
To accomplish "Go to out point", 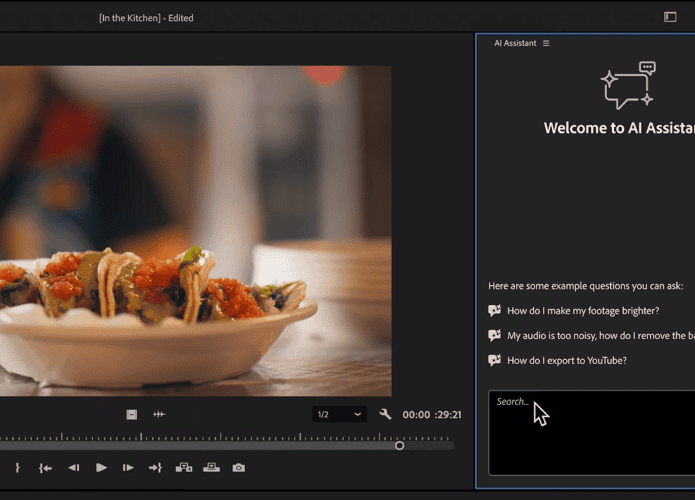I will 155,468.
